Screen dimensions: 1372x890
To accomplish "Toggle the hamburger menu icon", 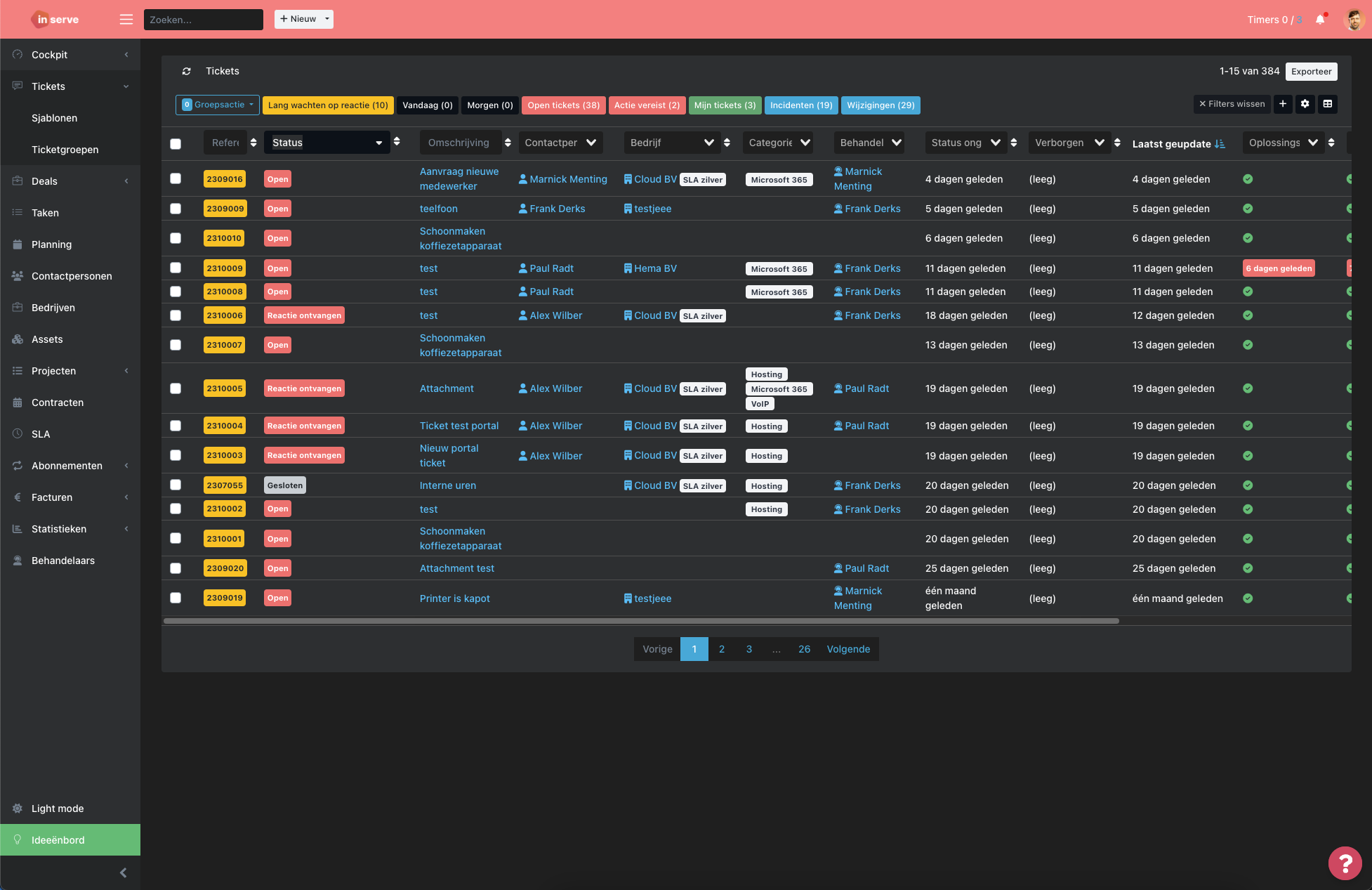I will click(126, 20).
